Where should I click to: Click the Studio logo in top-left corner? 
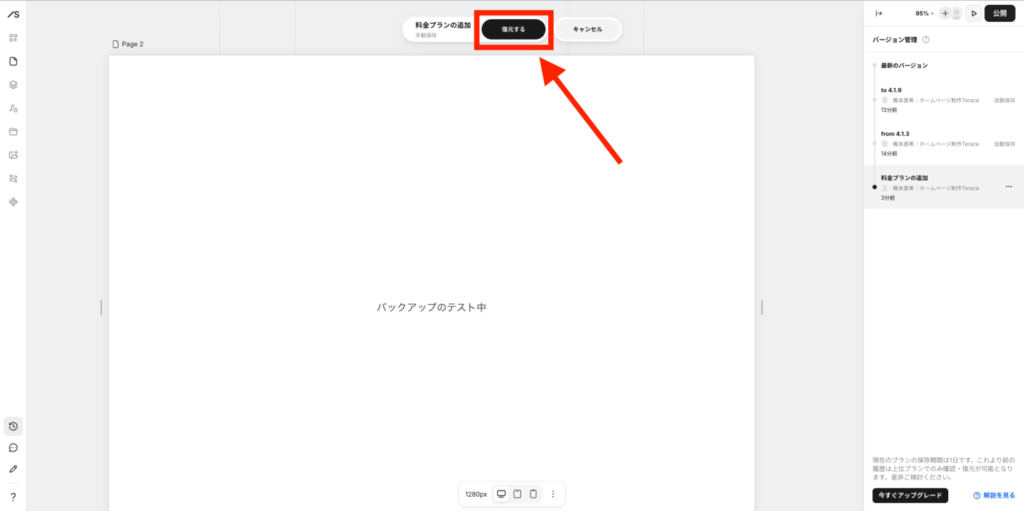(13, 13)
